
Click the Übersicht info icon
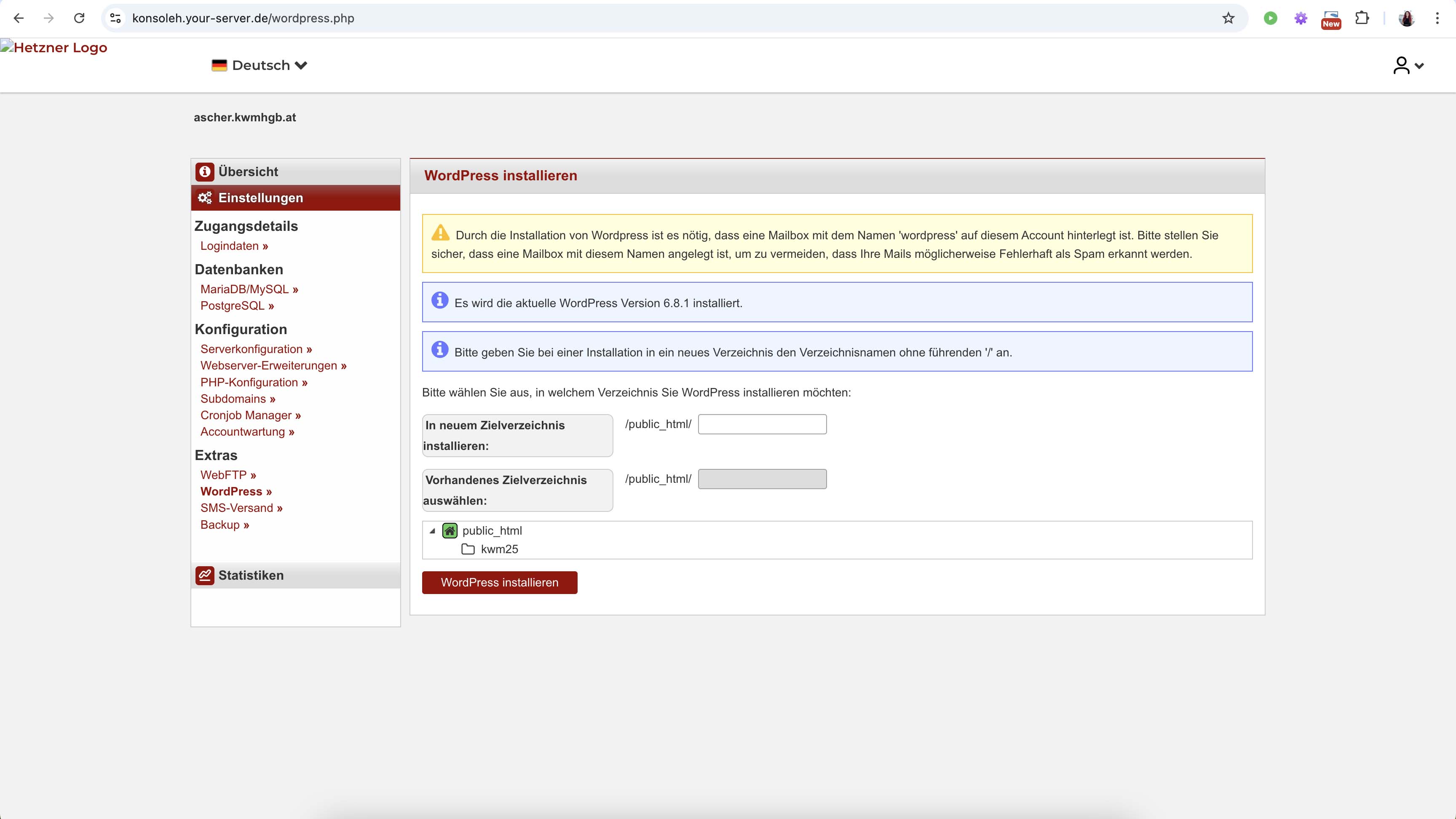pyautogui.click(x=205, y=171)
